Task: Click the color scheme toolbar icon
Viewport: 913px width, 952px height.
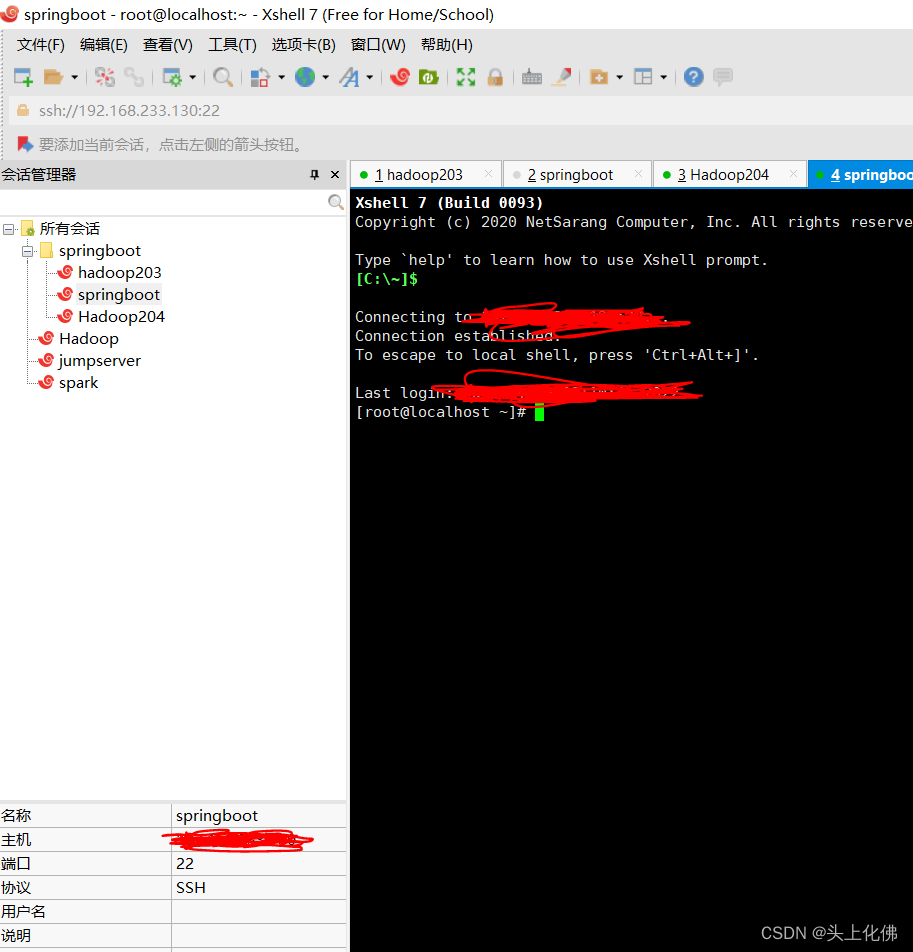Action: coord(260,77)
